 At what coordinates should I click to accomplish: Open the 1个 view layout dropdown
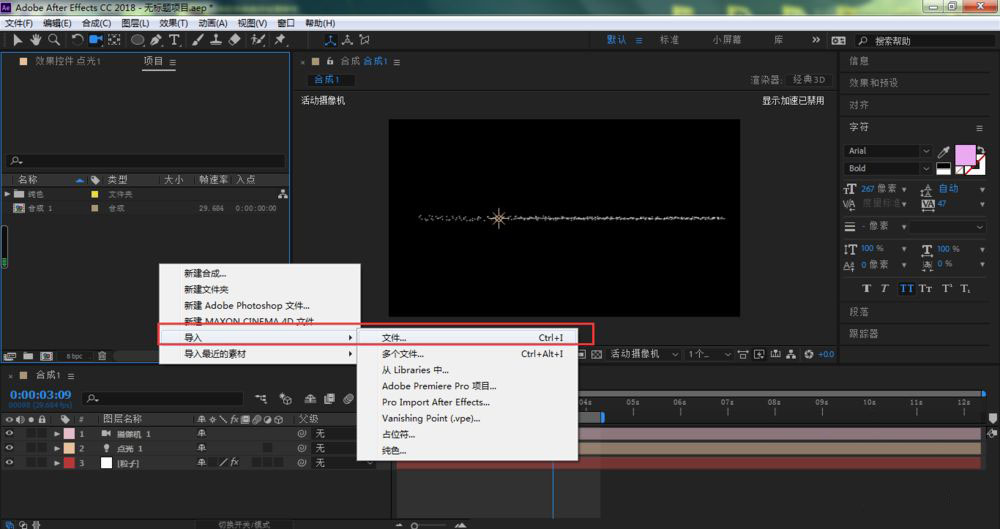pyautogui.click(x=709, y=354)
